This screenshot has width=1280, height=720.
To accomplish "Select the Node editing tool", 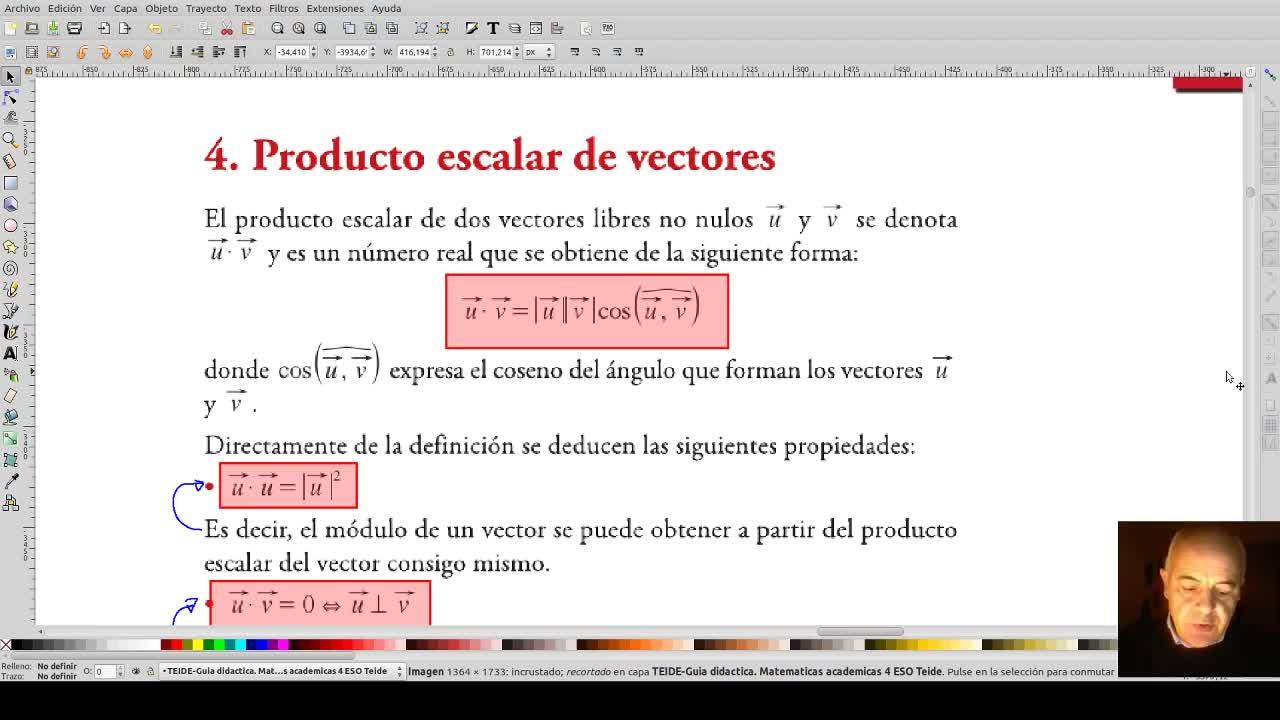I will pyautogui.click(x=11, y=98).
